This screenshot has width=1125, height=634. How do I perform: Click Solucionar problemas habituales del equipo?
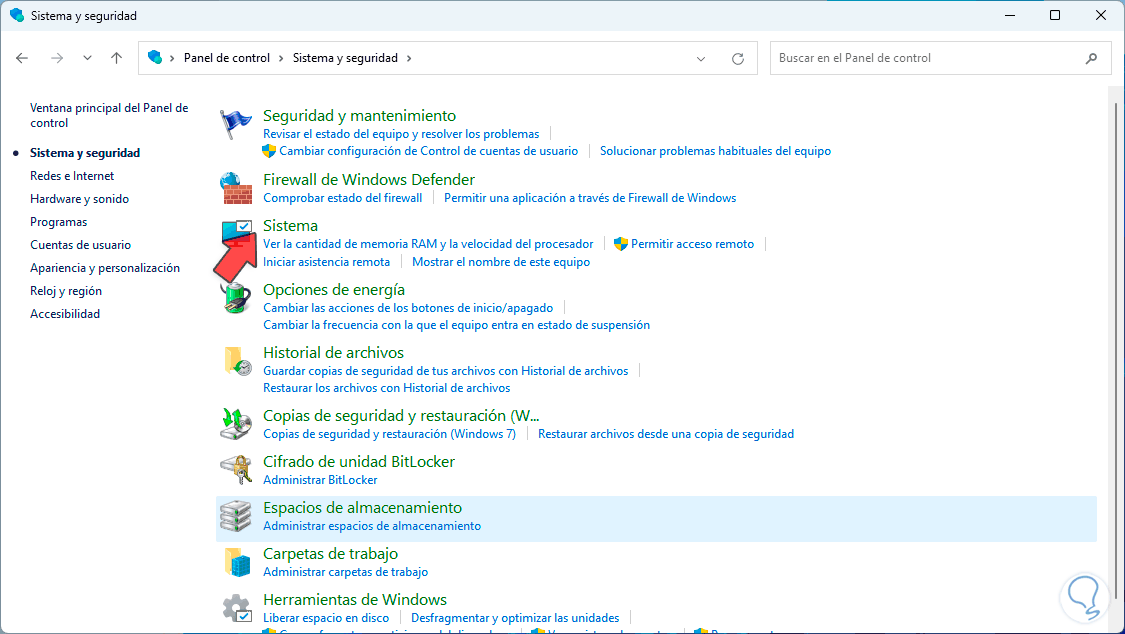(x=715, y=151)
